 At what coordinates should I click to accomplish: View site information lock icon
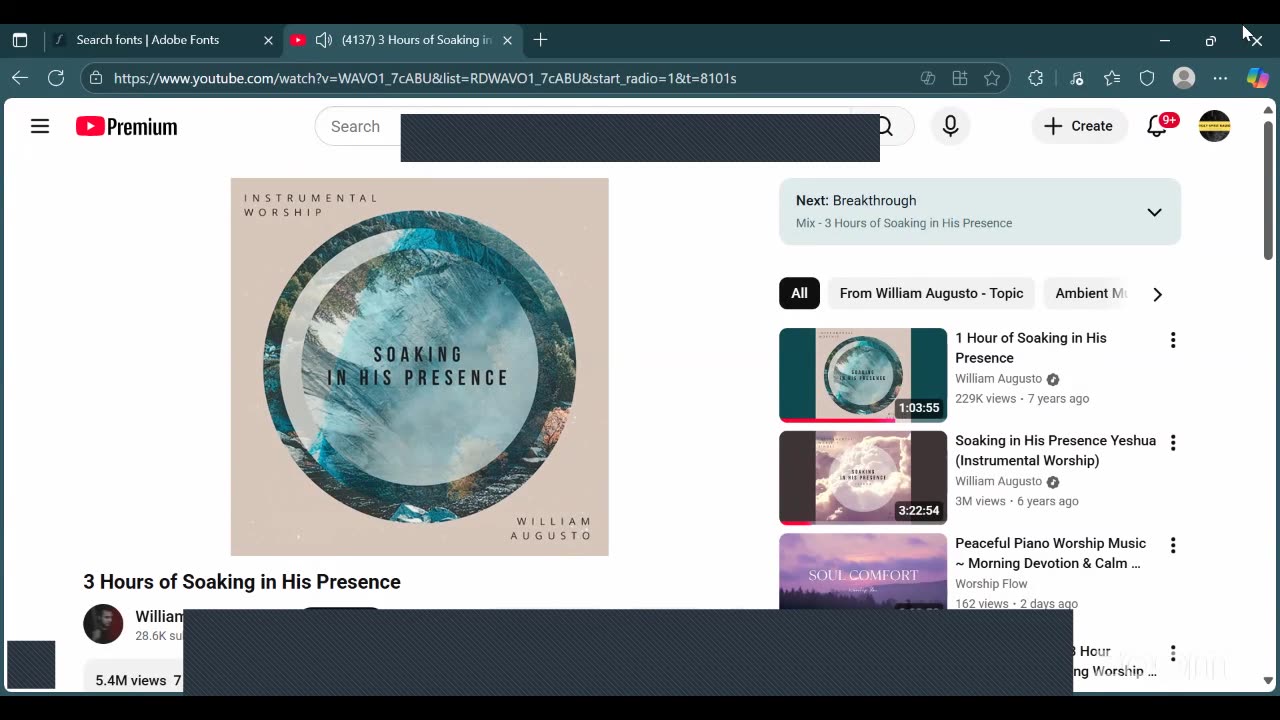[95, 78]
